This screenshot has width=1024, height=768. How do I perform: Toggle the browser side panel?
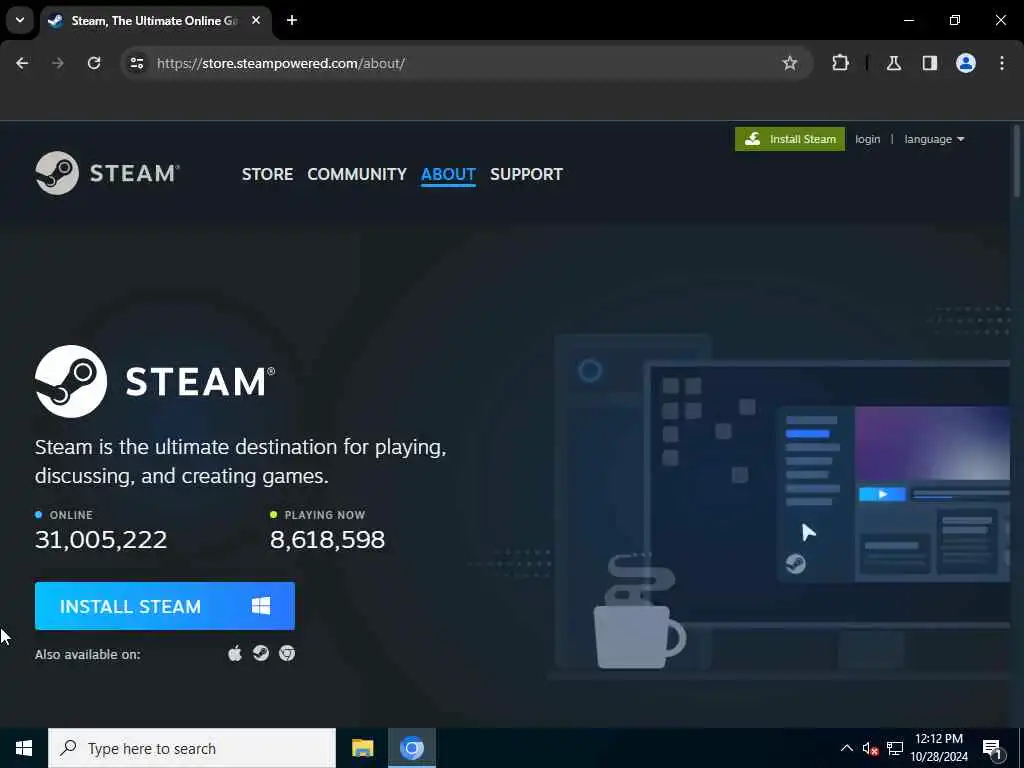tap(929, 63)
